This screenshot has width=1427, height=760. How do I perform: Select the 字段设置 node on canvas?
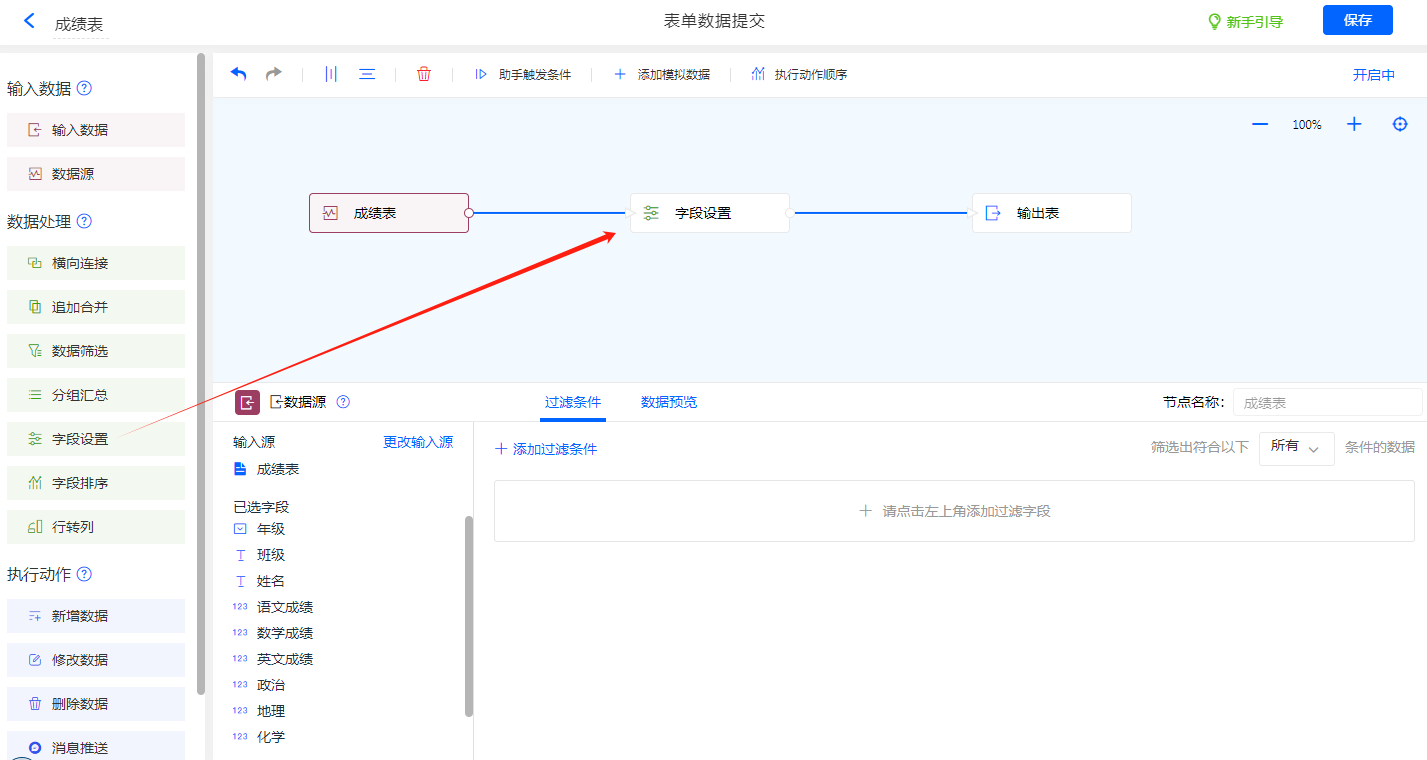pyautogui.click(x=709, y=213)
